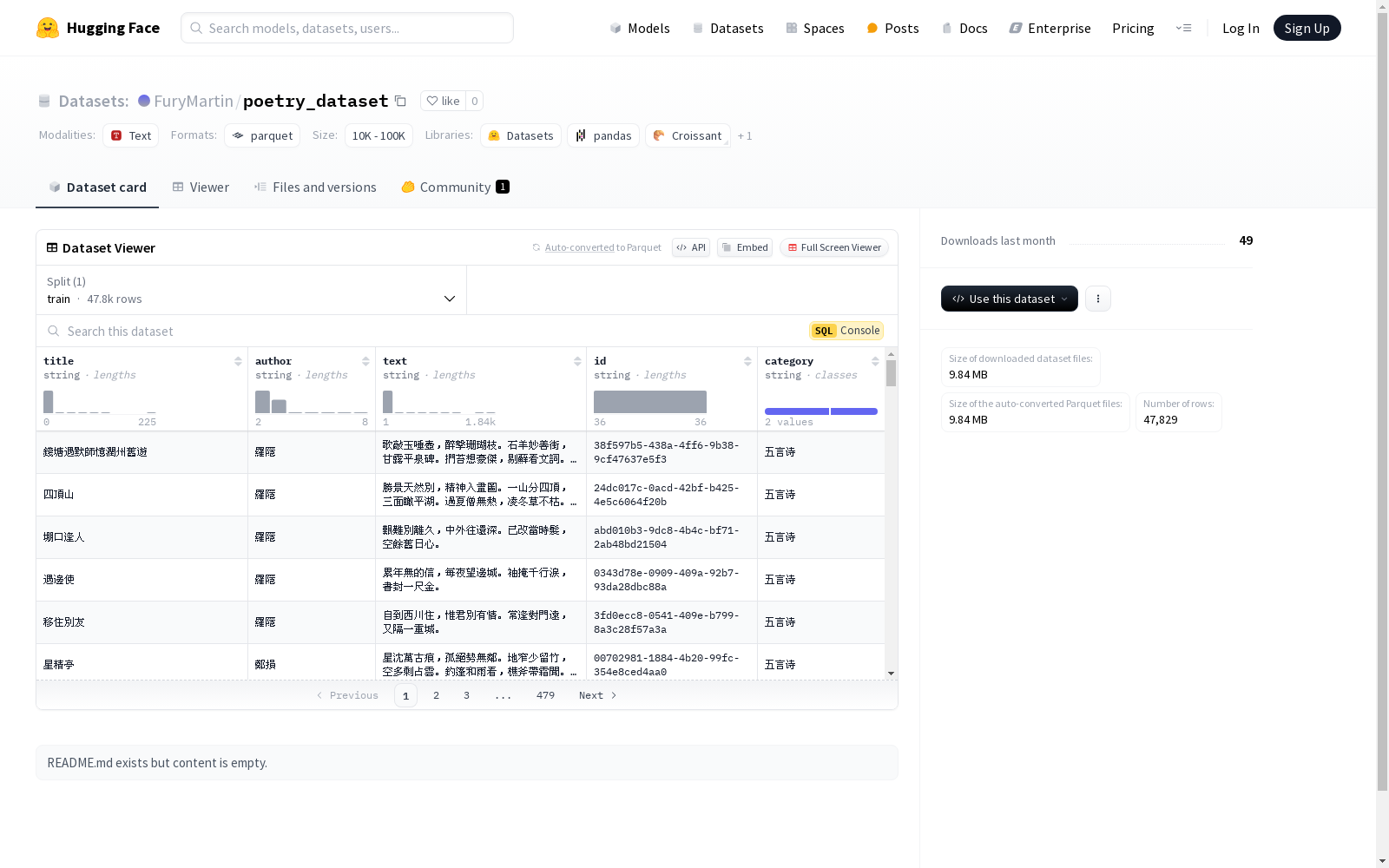Open the SQL Console
Screen dimensions: 1389x868
point(846,330)
